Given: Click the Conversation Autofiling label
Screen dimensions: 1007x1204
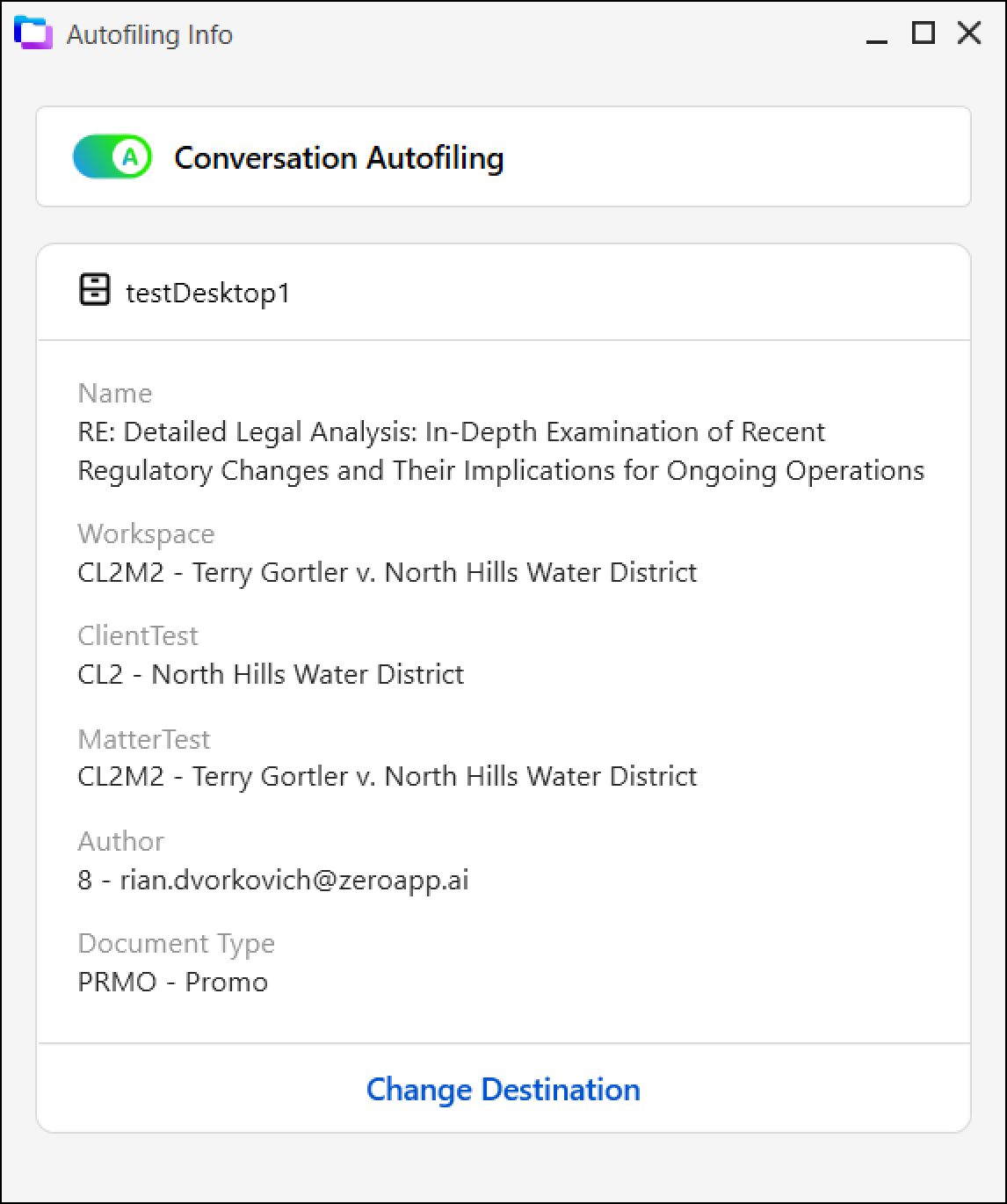Looking at the screenshot, I should point(338,158).
